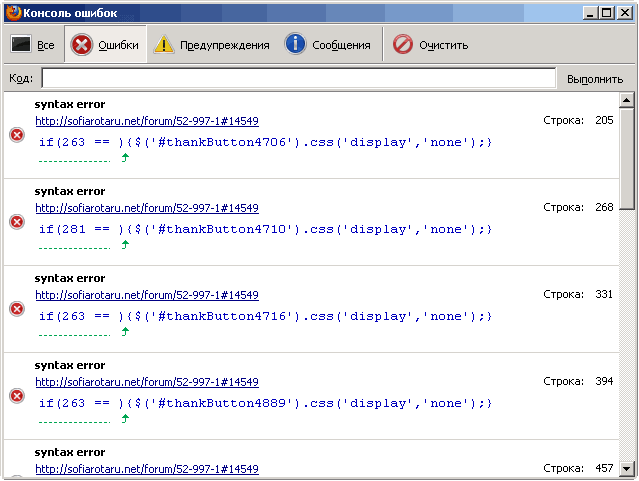Click red error icon of third entry
This screenshot has height=481, width=639.
click(x=17, y=309)
